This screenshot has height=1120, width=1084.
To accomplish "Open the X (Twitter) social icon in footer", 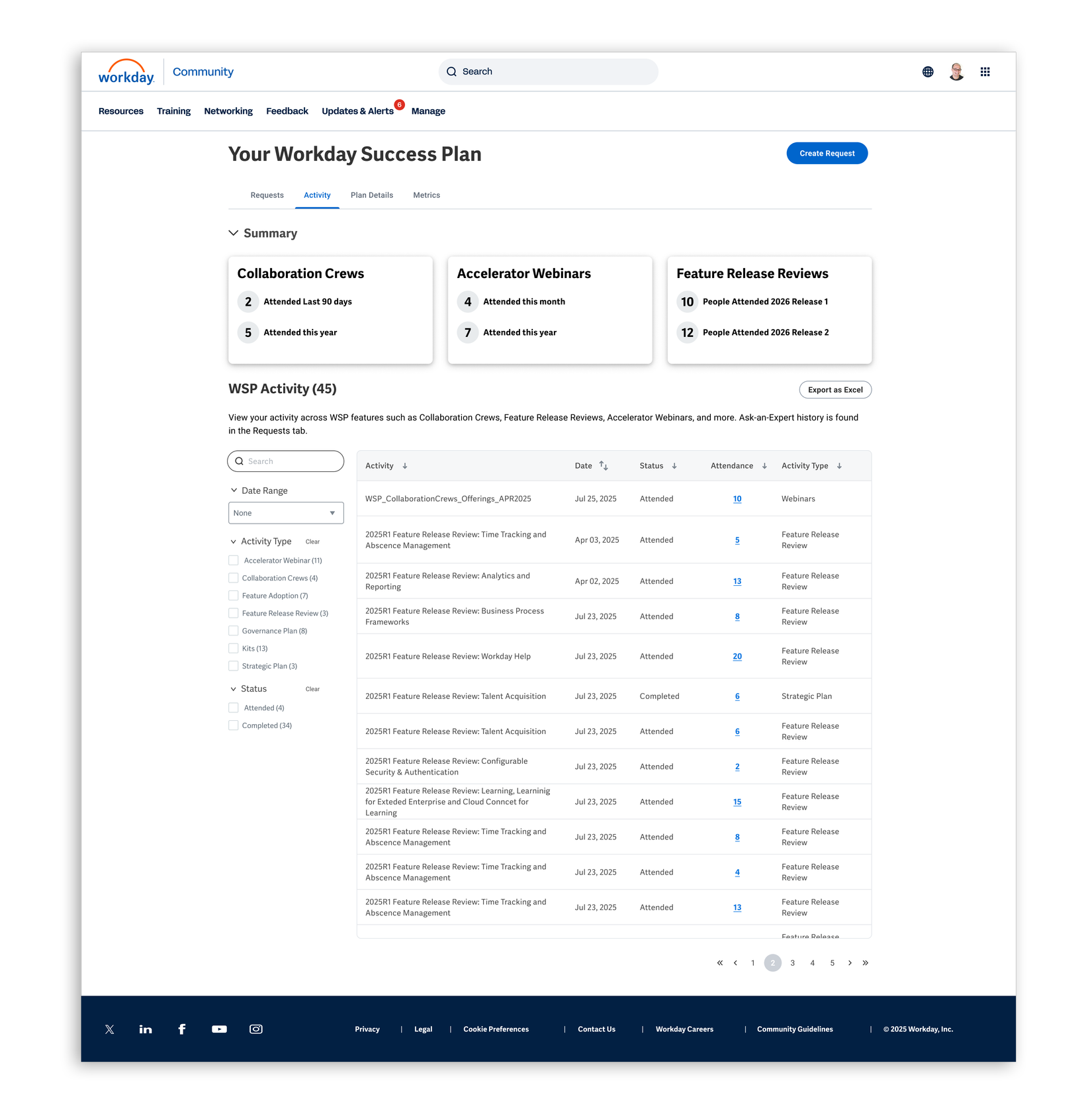I will point(110,1029).
